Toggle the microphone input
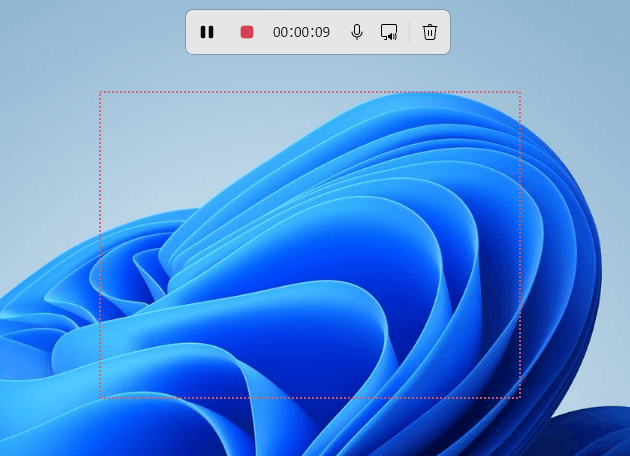 357,32
